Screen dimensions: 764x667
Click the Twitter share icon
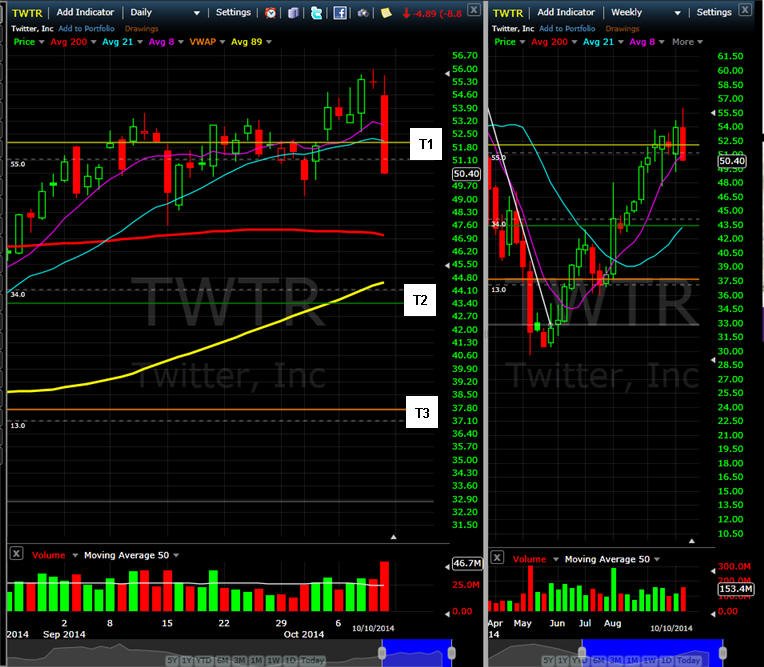316,13
